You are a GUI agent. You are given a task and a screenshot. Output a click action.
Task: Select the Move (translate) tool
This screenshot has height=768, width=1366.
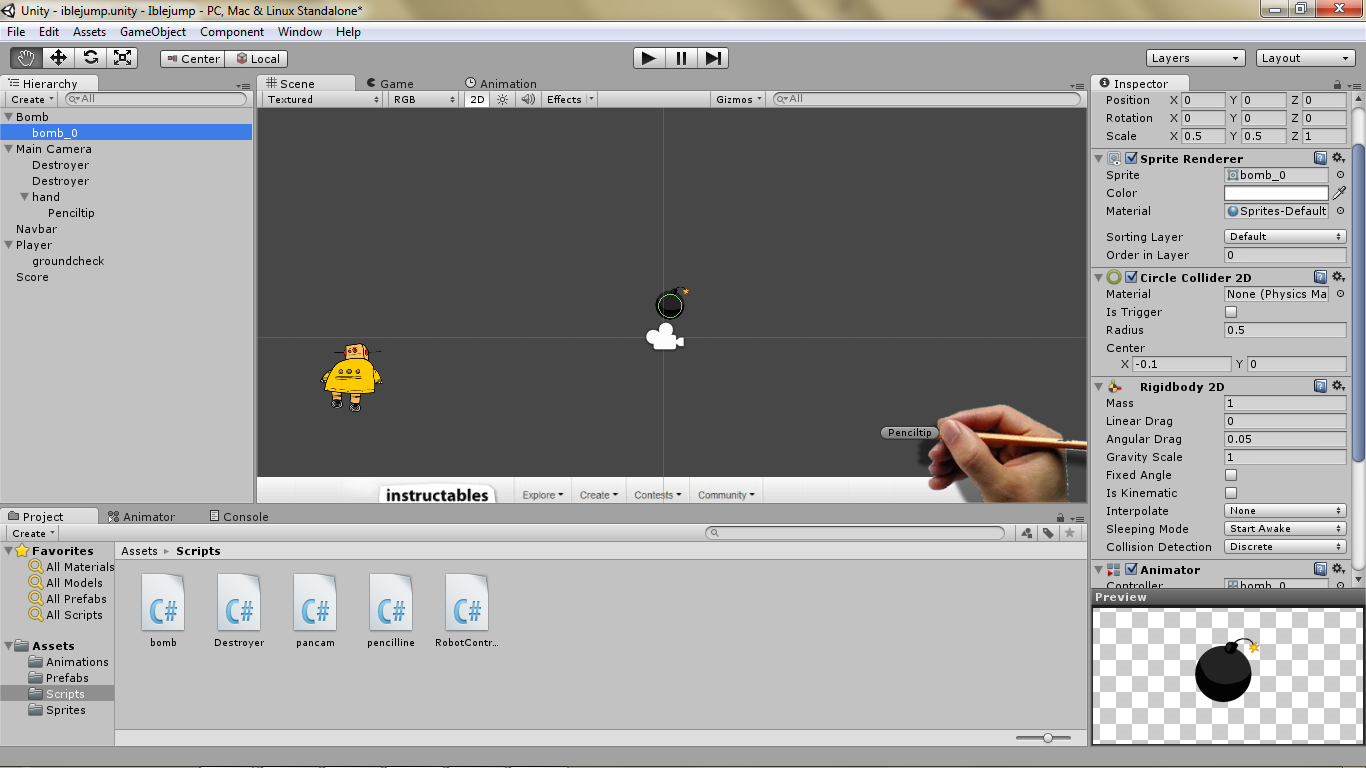(x=58, y=58)
